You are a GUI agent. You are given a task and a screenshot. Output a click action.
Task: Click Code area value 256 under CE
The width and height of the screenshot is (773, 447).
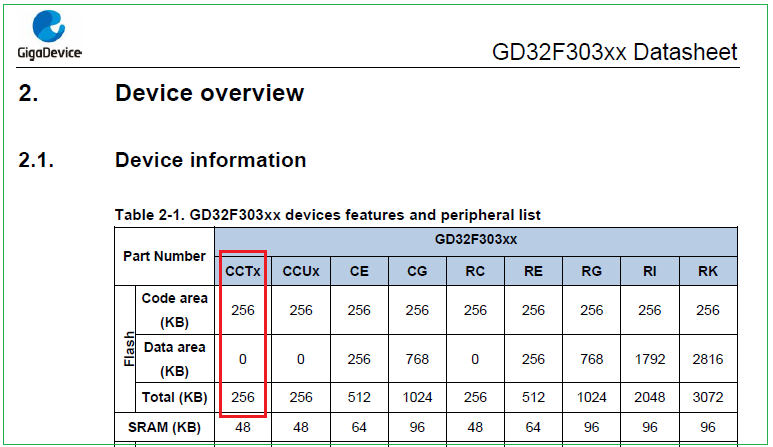pyautogui.click(x=359, y=310)
